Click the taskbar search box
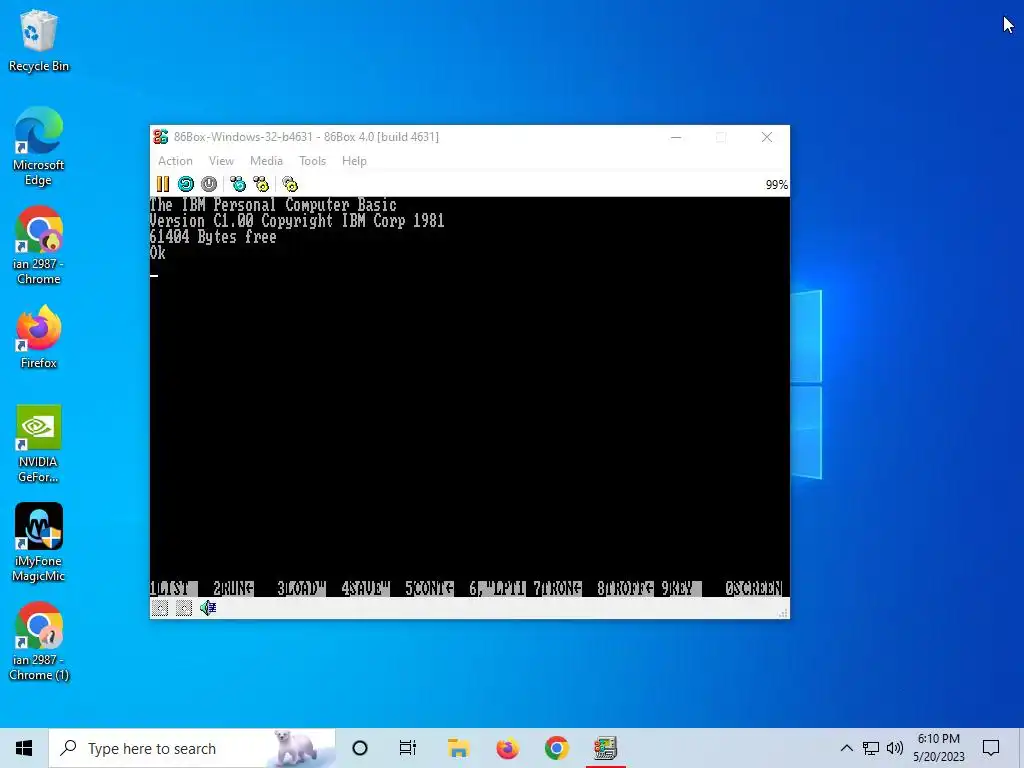 [x=192, y=748]
